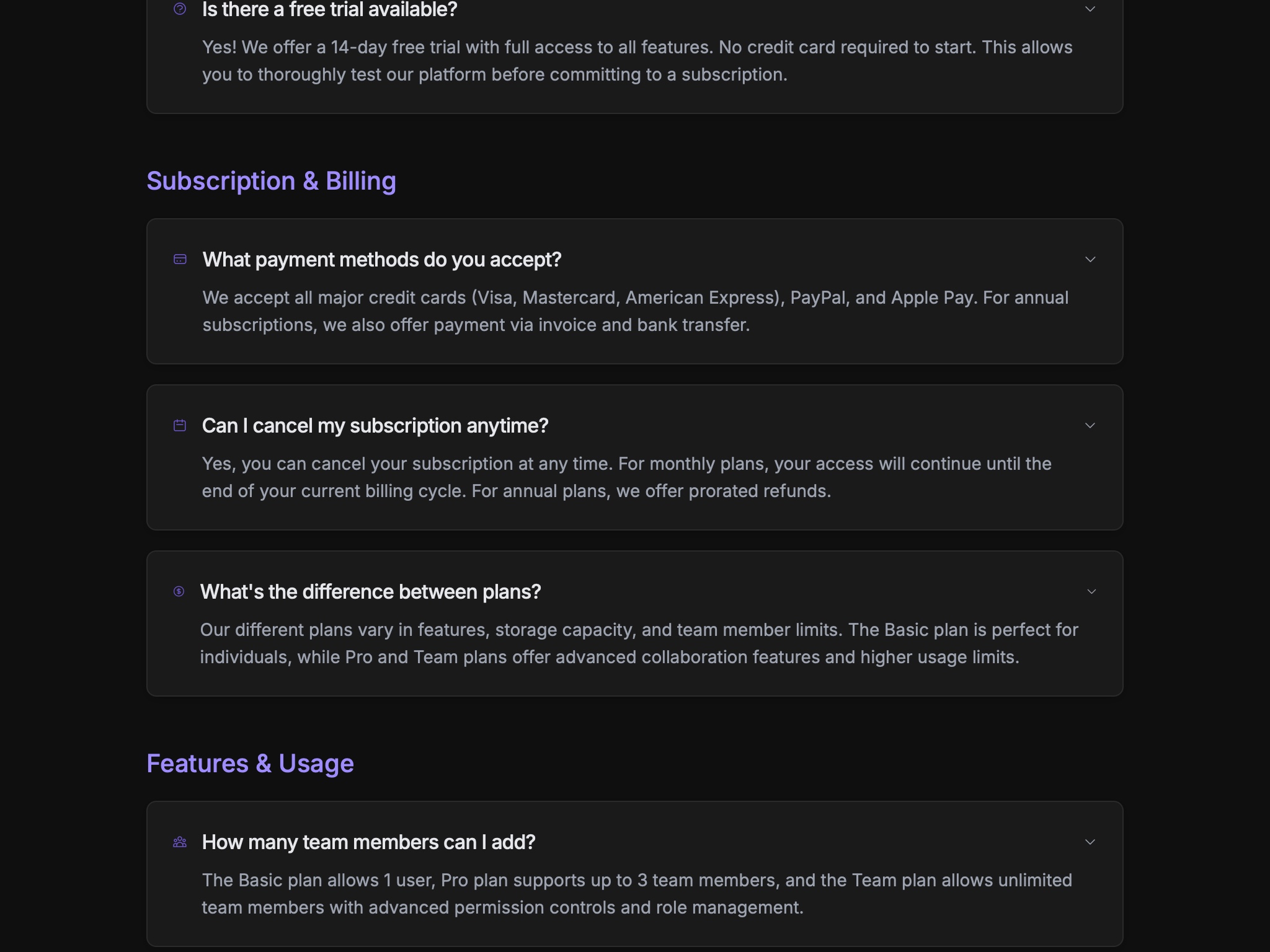
Task: Click the Features & Usage heading
Action: (250, 764)
